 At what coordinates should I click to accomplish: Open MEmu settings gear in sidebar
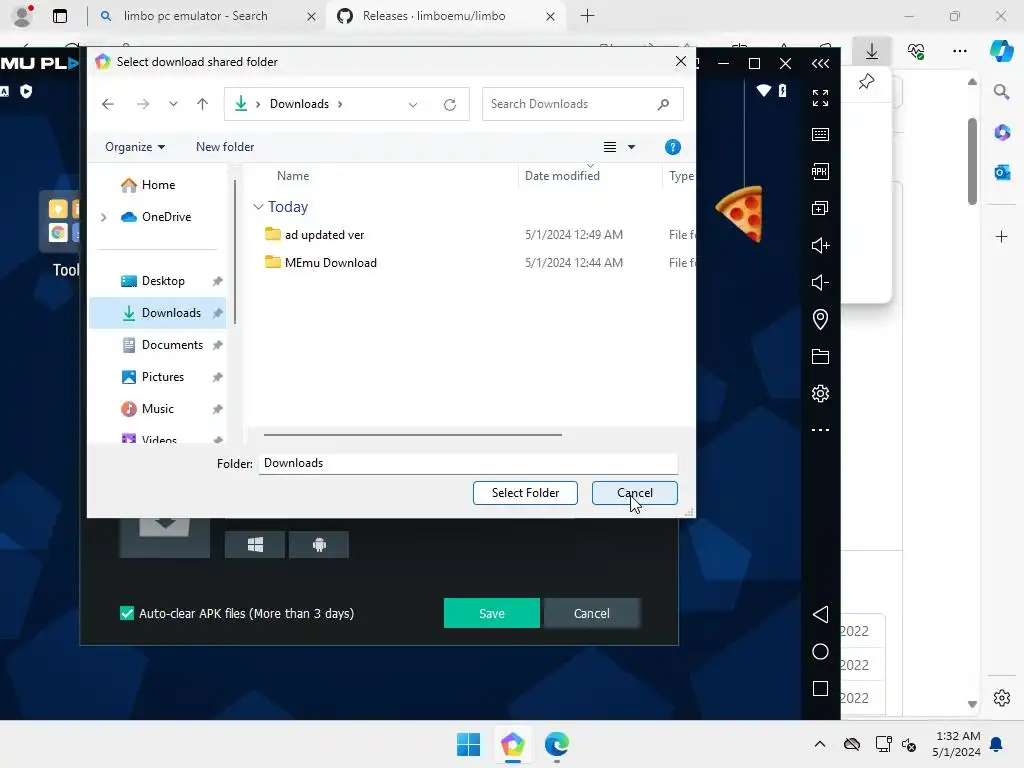[820, 393]
